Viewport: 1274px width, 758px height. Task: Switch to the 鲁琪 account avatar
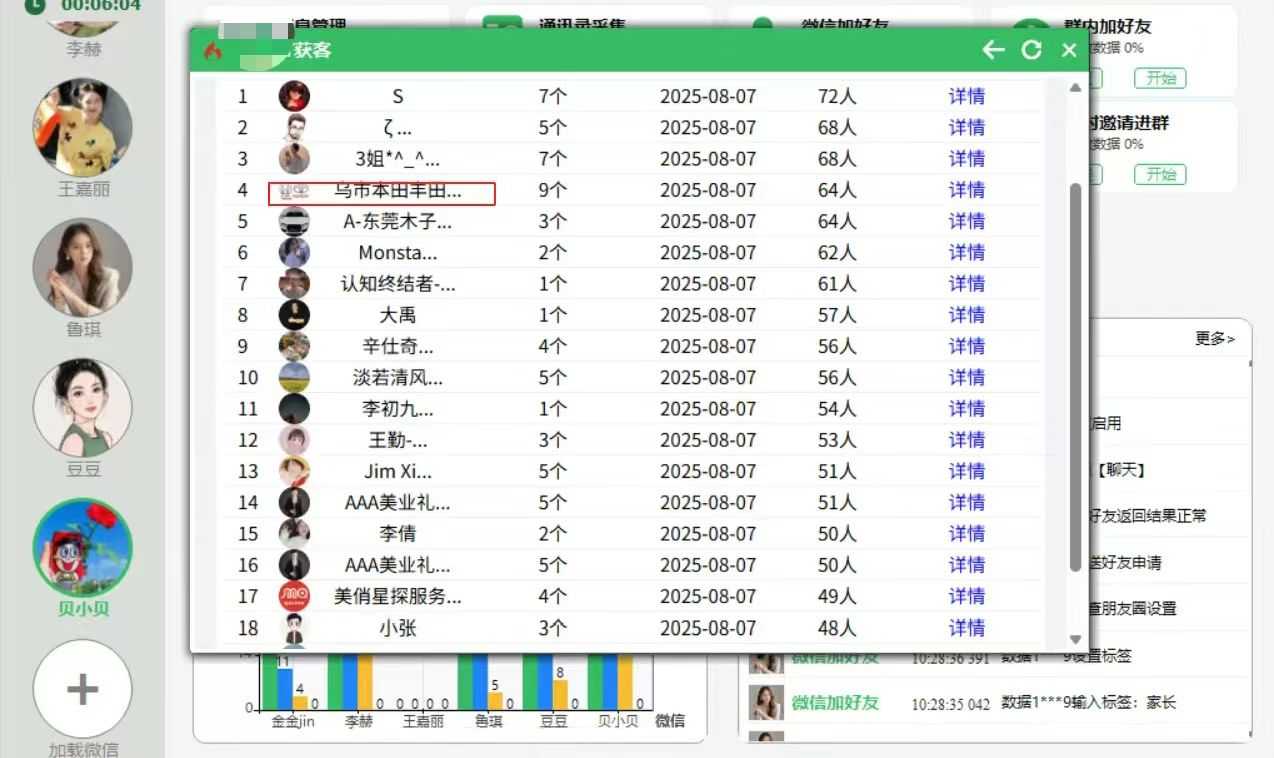pyautogui.click(x=83, y=268)
